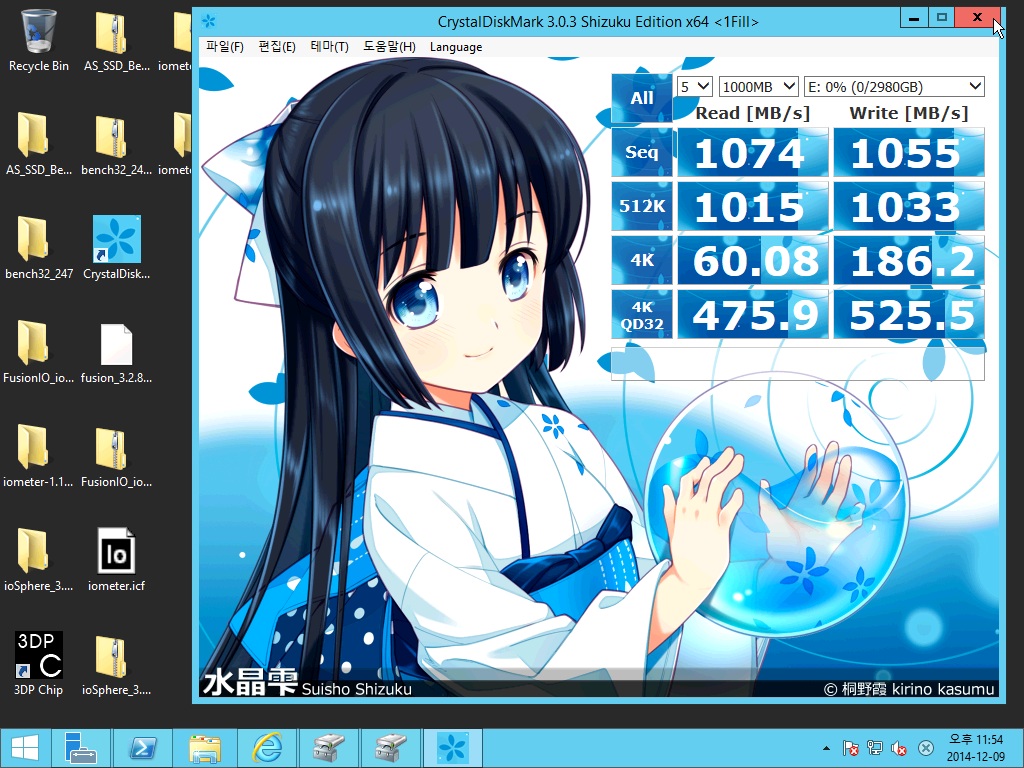
Task: Open the Recycle Bin desktop icon
Action: (38, 39)
